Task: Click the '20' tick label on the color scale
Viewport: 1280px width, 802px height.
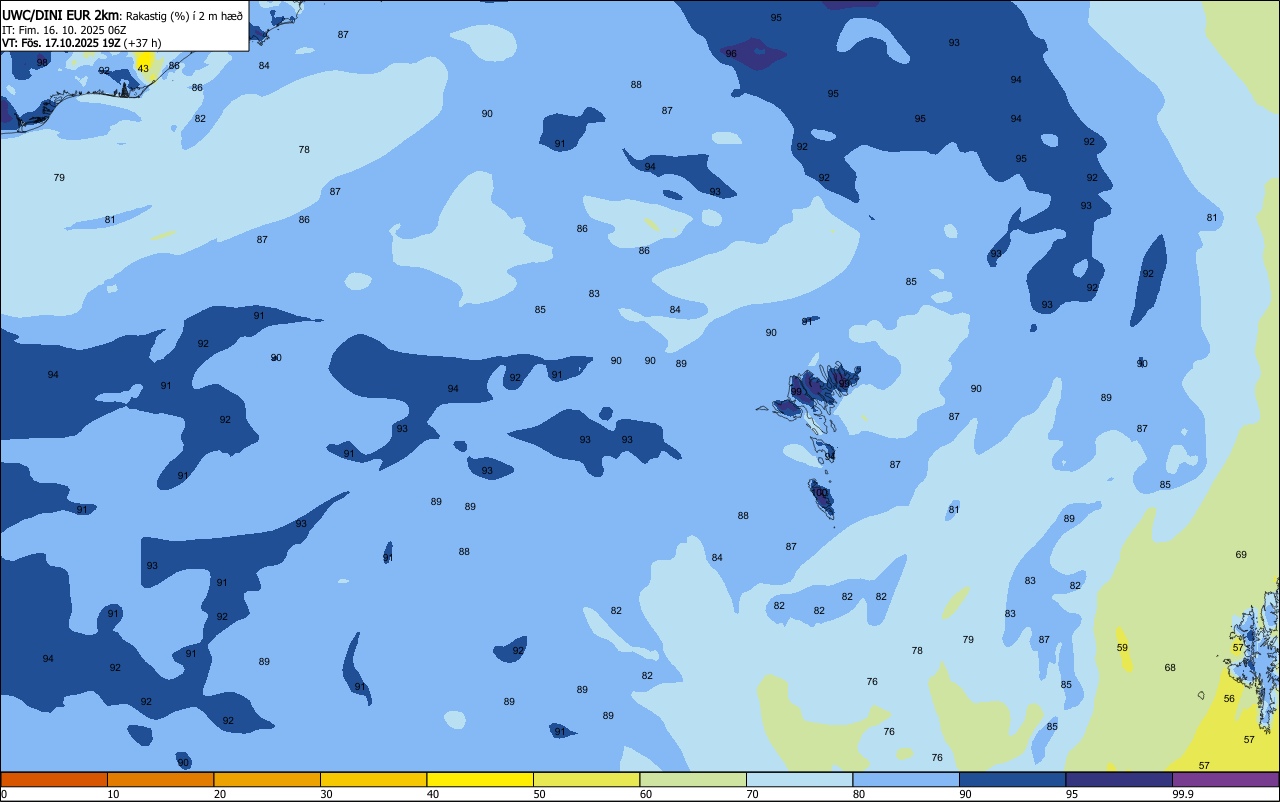Action: (220, 794)
